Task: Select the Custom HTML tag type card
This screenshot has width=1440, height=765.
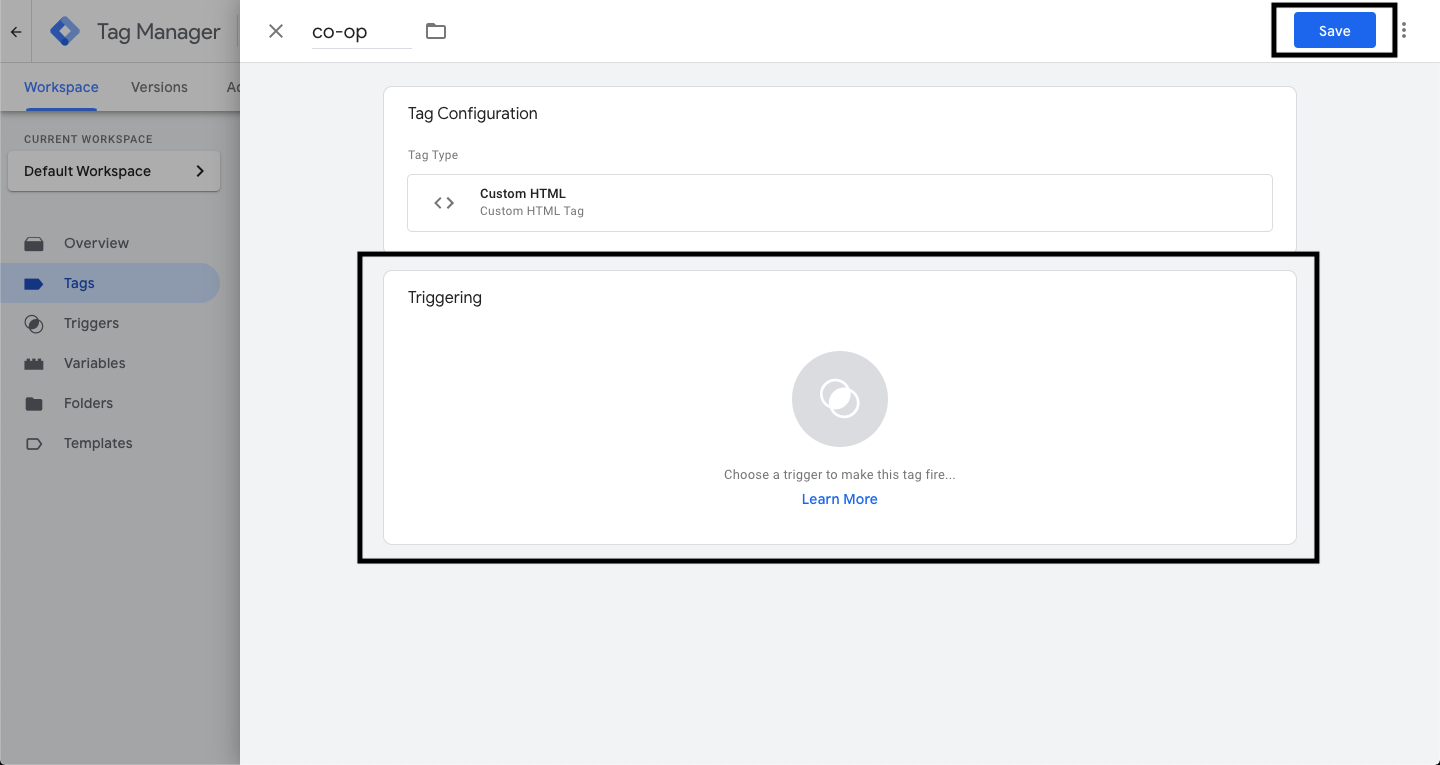Action: pyautogui.click(x=839, y=202)
